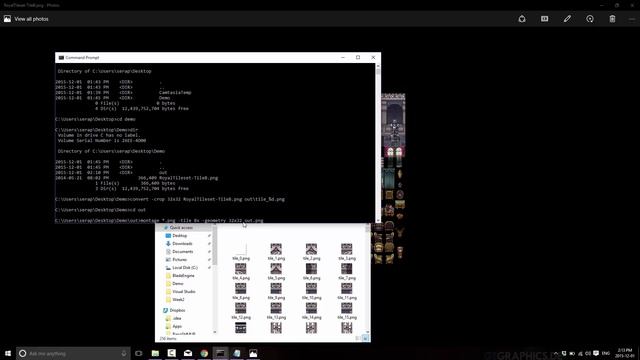Open the Demo folder in sidebar
The height and width of the screenshot is (360, 640).
178,284
